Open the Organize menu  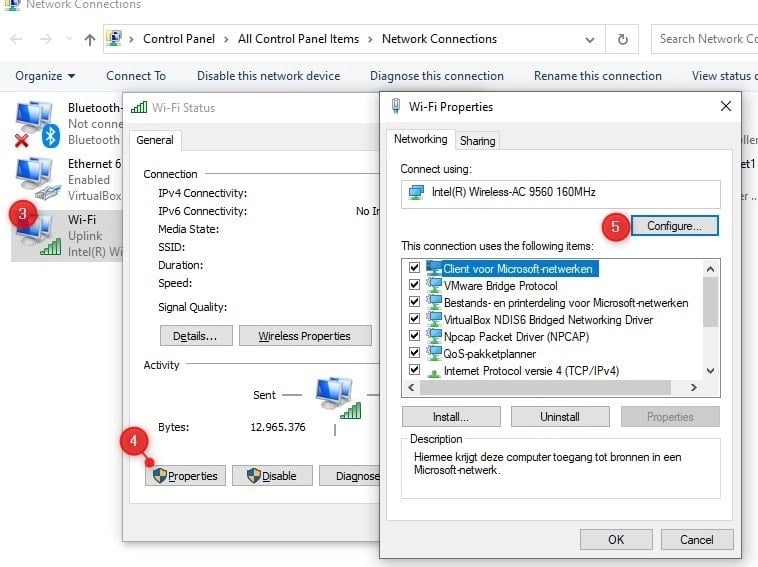(x=45, y=76)
